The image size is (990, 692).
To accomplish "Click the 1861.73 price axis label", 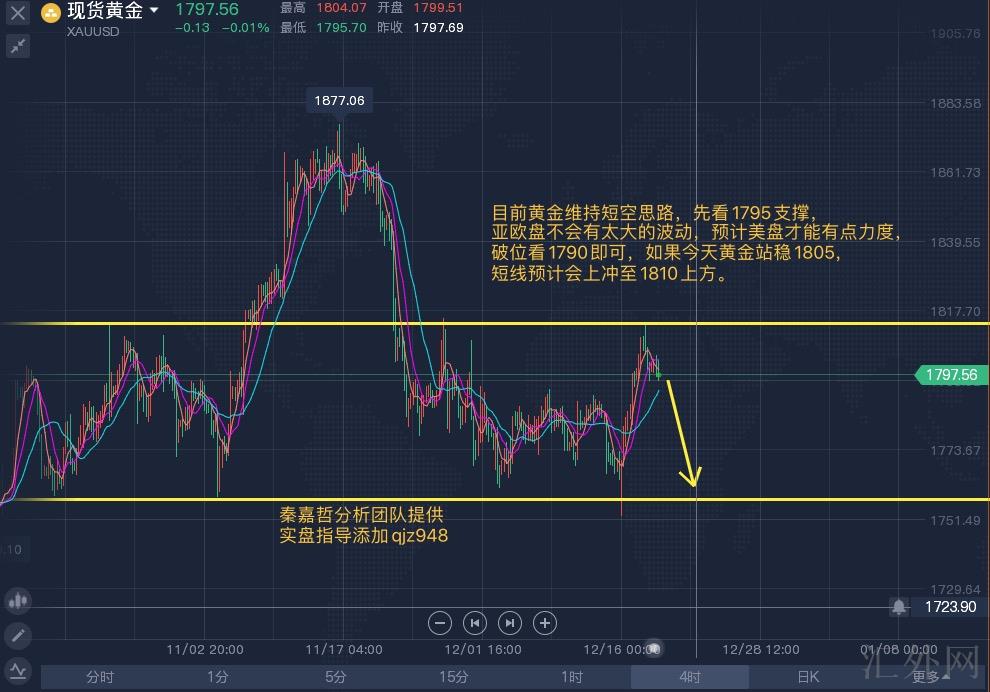I will (955, 172).
